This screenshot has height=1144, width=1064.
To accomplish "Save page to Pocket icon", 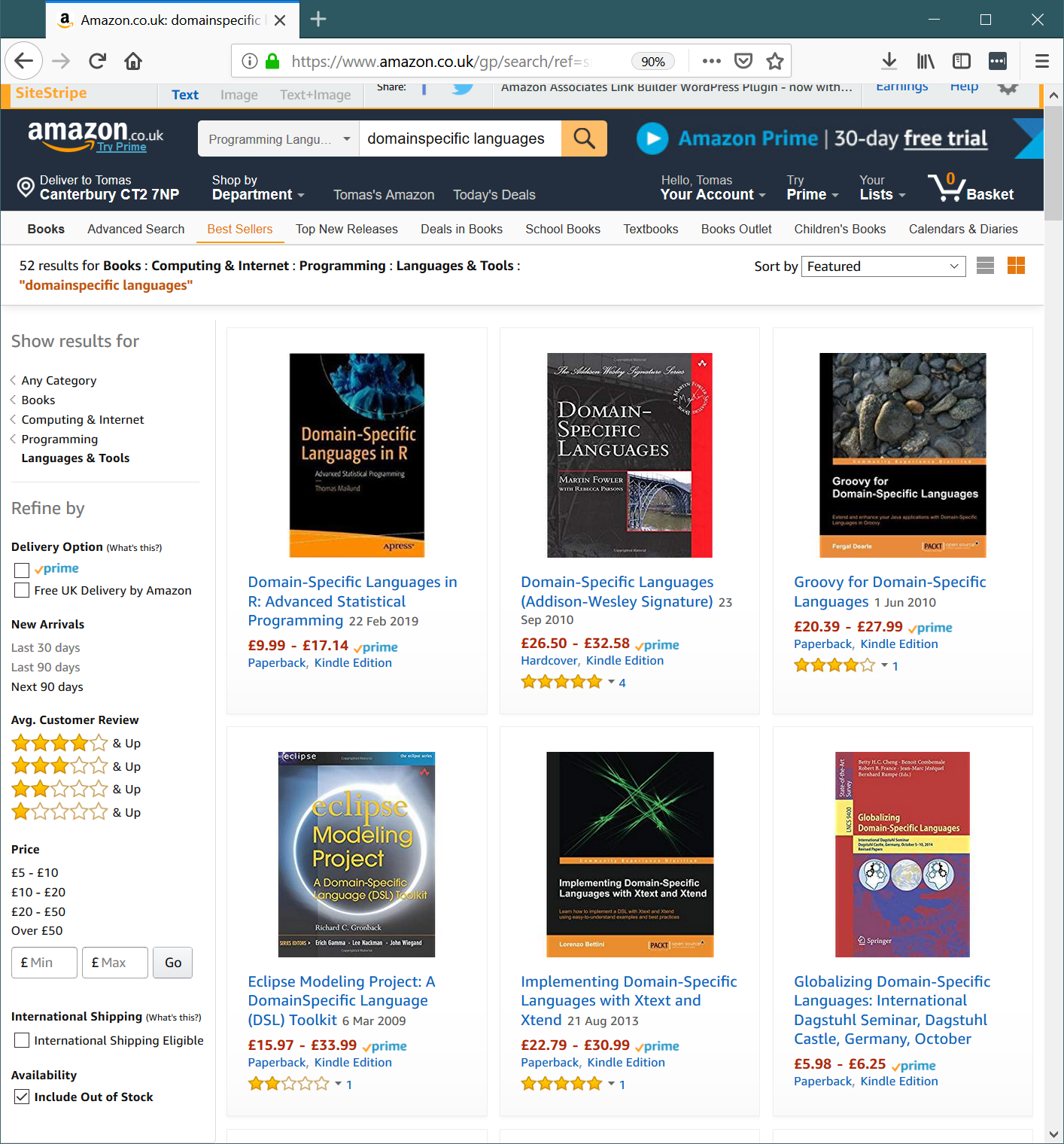I will pyautogui.click(x=743, y=61).
